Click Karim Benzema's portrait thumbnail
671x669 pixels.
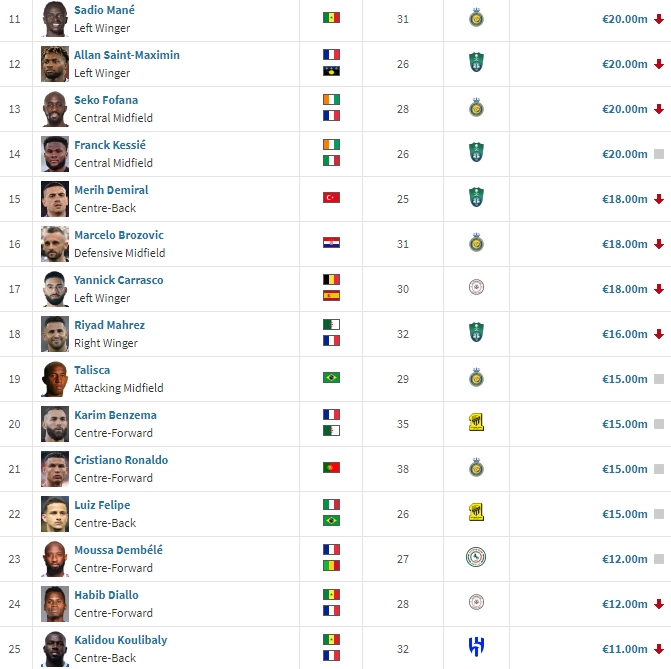[55, 423]
